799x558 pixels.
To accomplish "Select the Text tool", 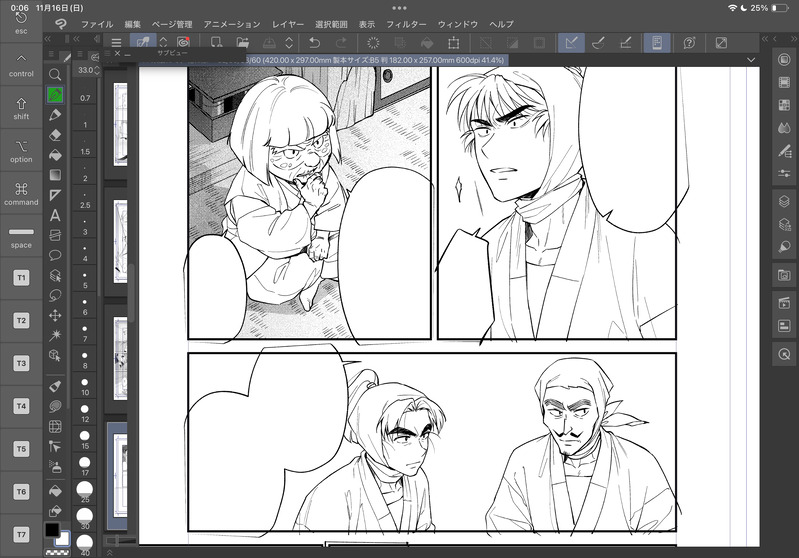I will tap(55, 216).
